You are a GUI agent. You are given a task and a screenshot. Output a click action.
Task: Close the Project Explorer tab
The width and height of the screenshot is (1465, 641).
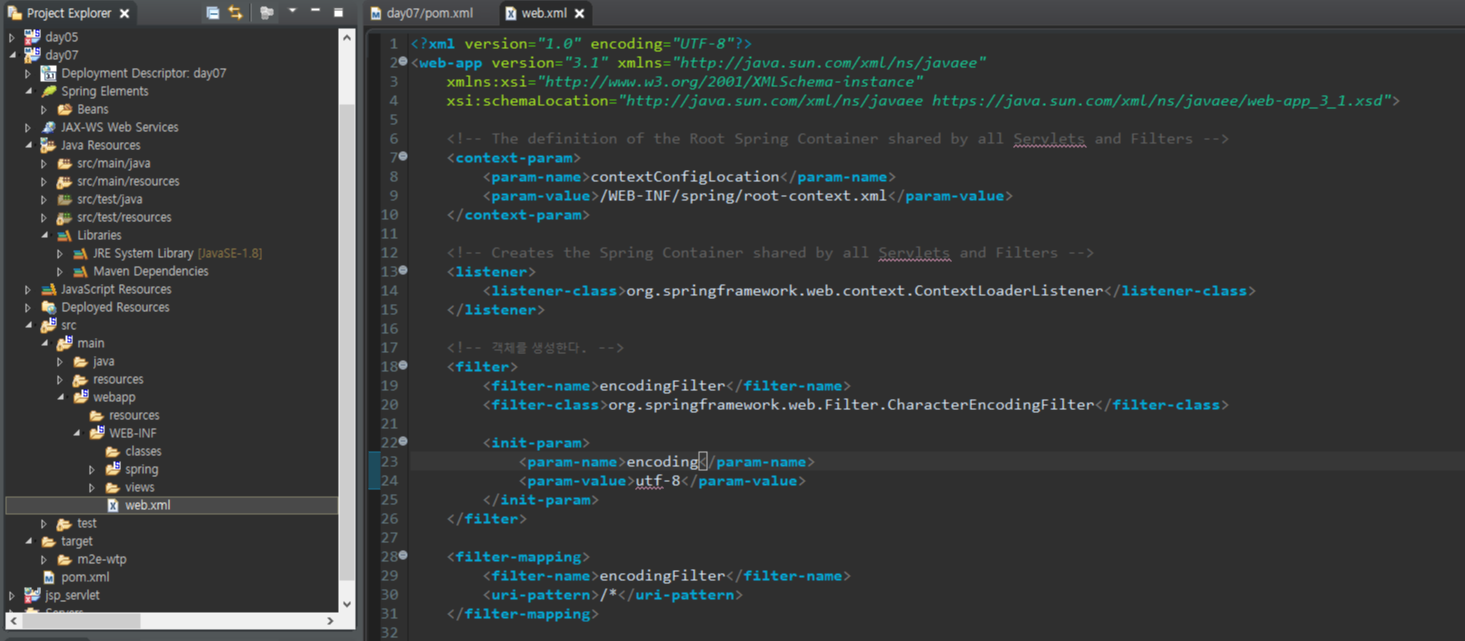(124, 14)
